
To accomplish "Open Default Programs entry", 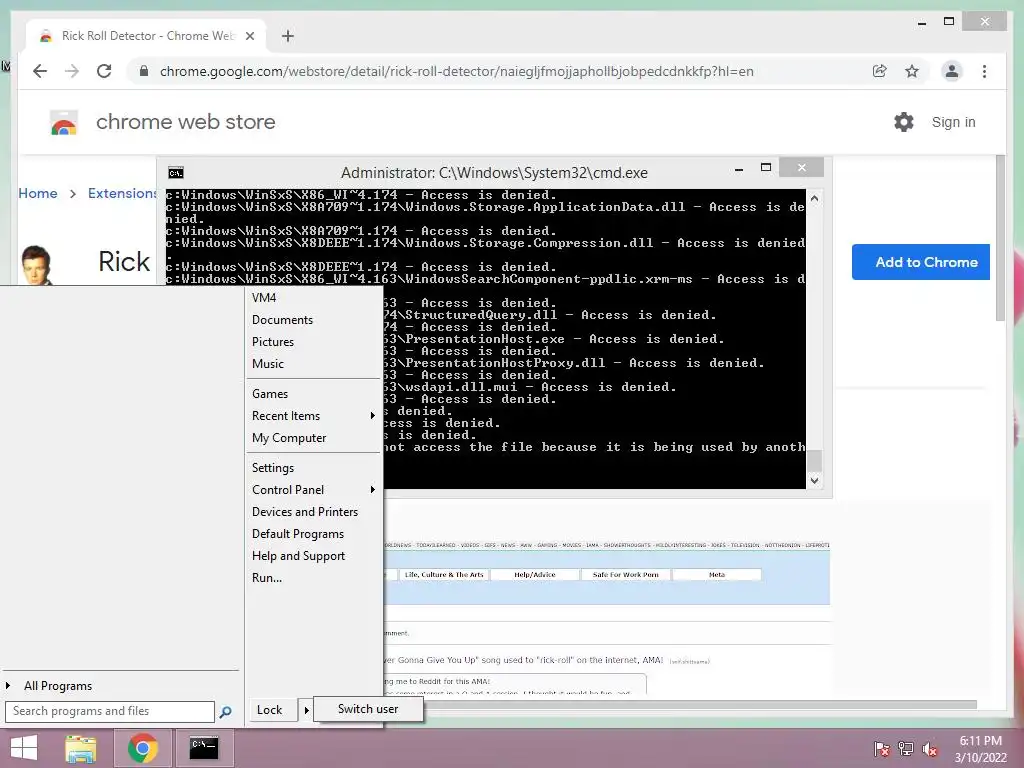I will click(298, 534).
